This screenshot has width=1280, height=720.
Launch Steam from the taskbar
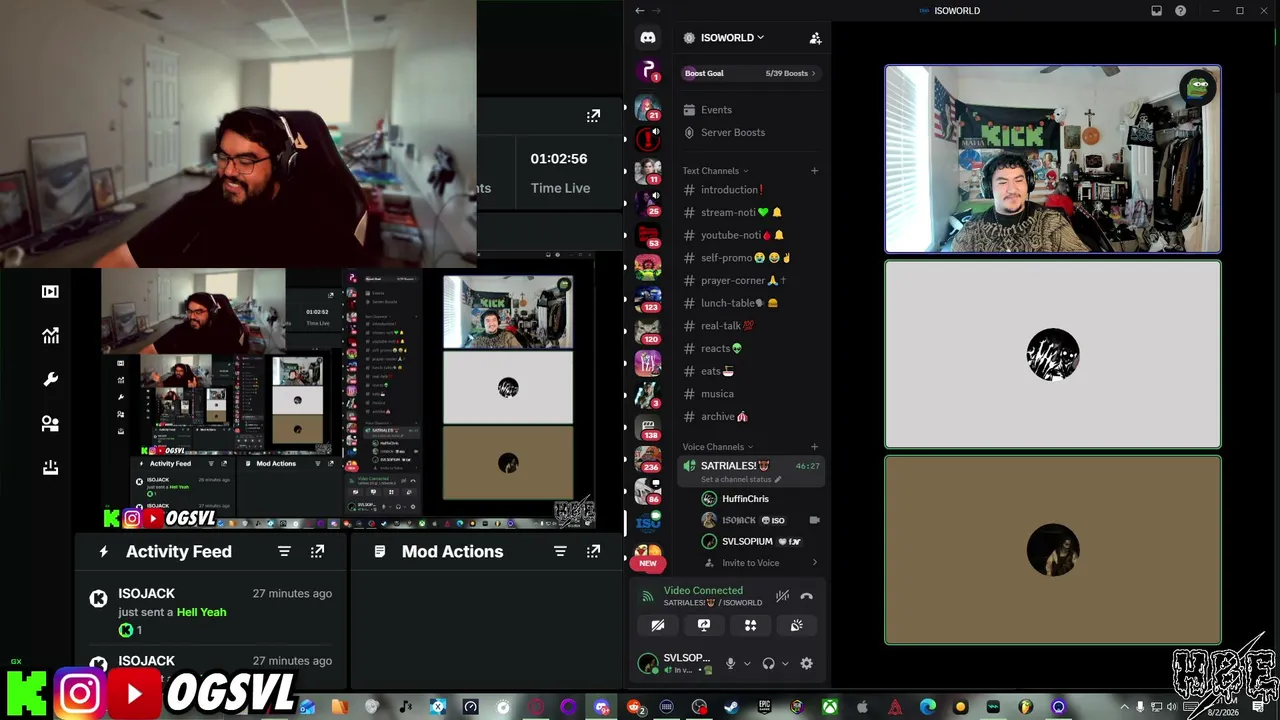pyautogui.click(x=732, y=707)
